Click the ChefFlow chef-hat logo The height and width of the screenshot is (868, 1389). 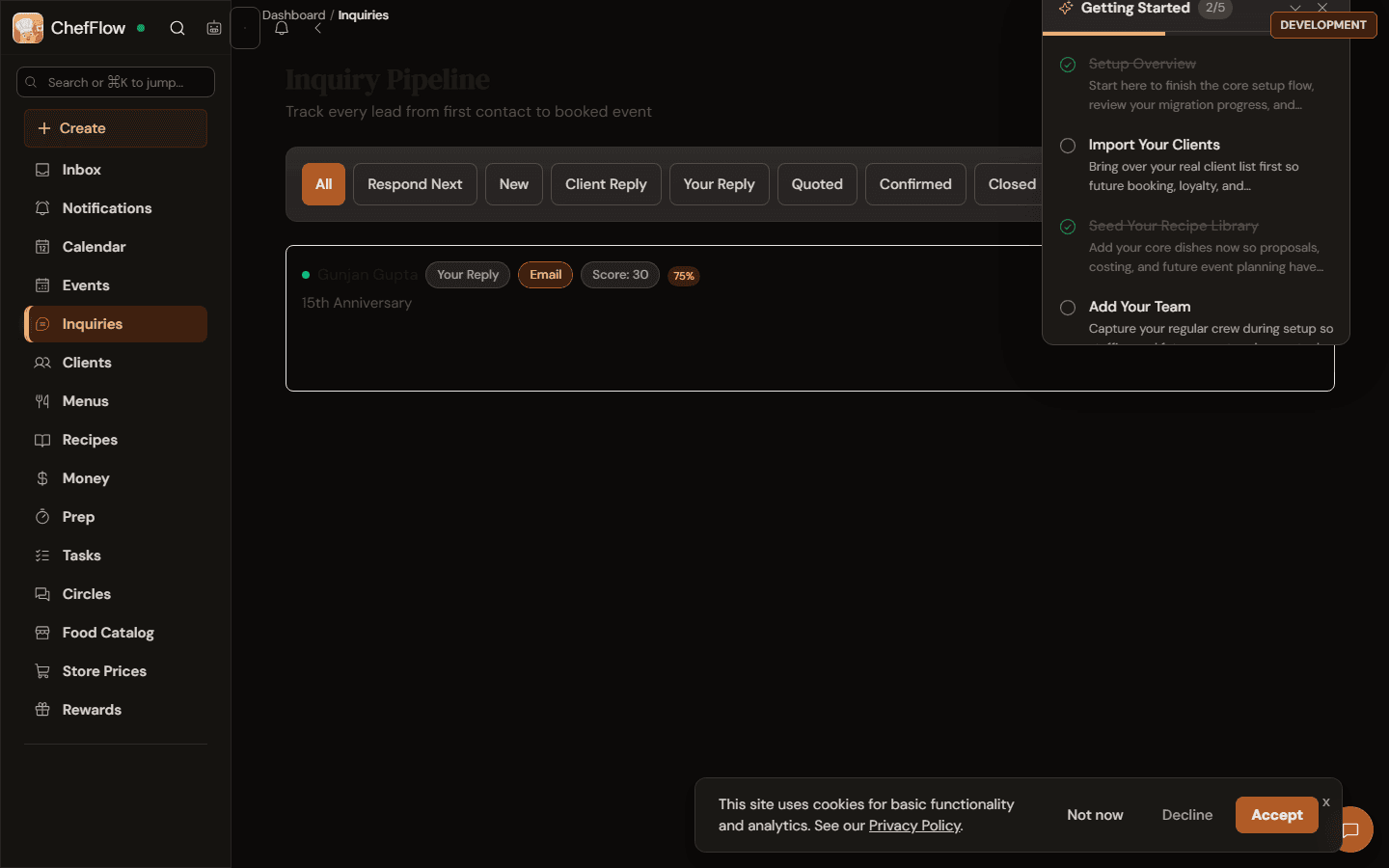click(28, 28)
